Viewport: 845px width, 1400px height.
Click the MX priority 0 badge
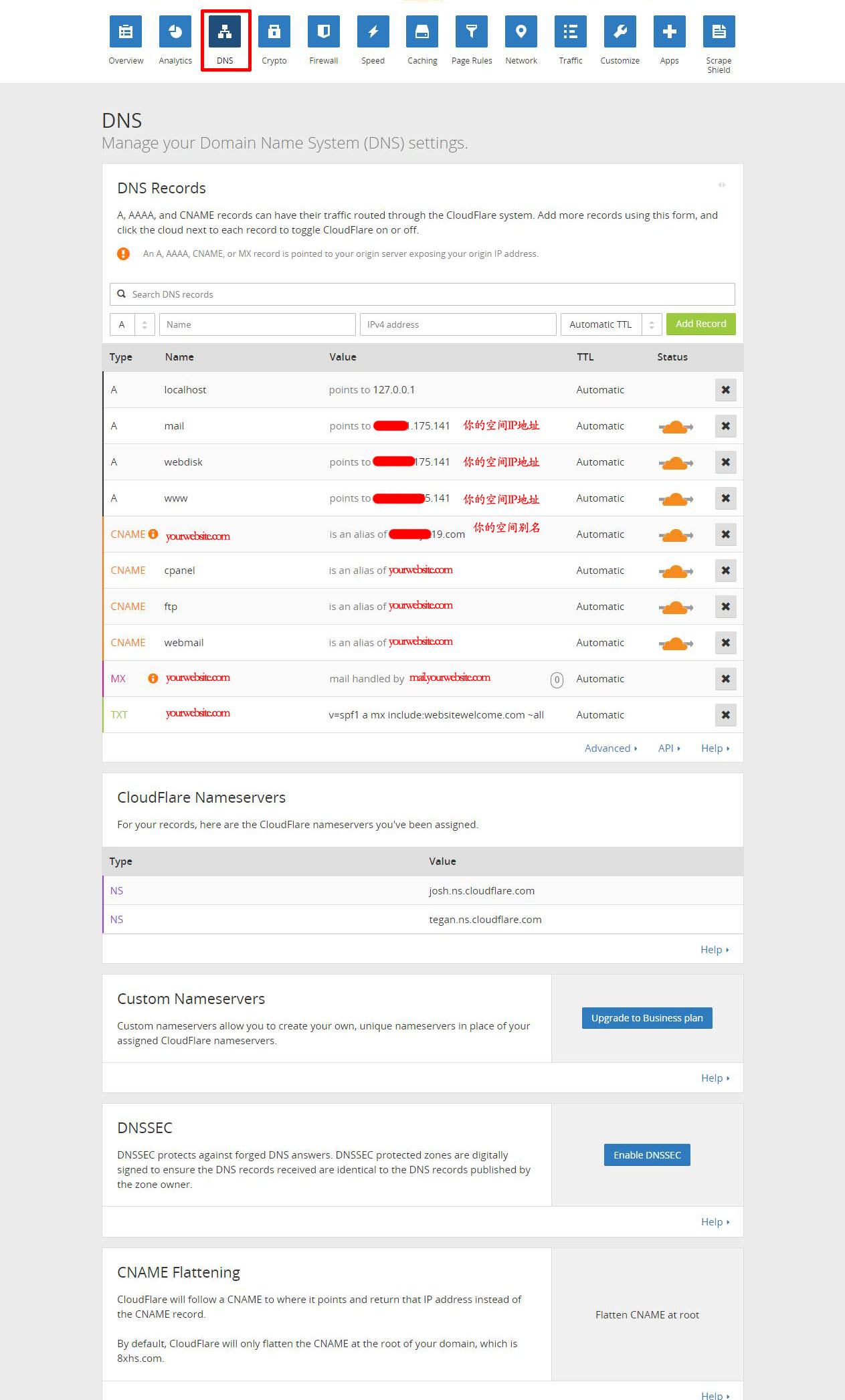coord(557,680)
